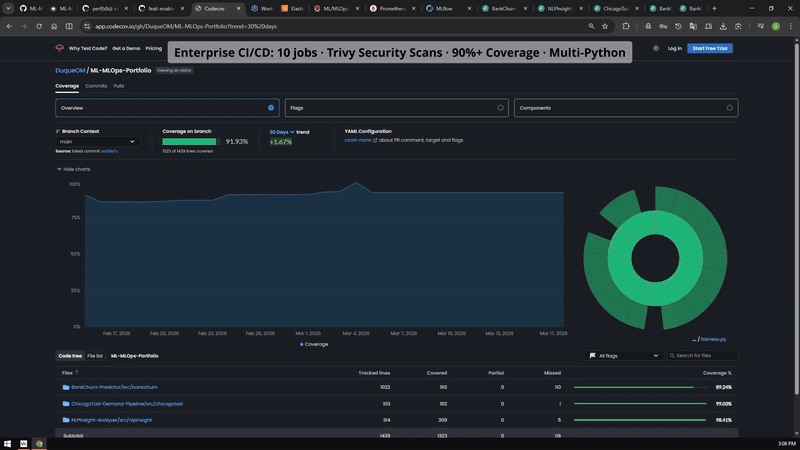Image resolution: width=800 pixels, height=450 pixels.
Task: Click the Start Free Trial button
Action: point(710,48)
